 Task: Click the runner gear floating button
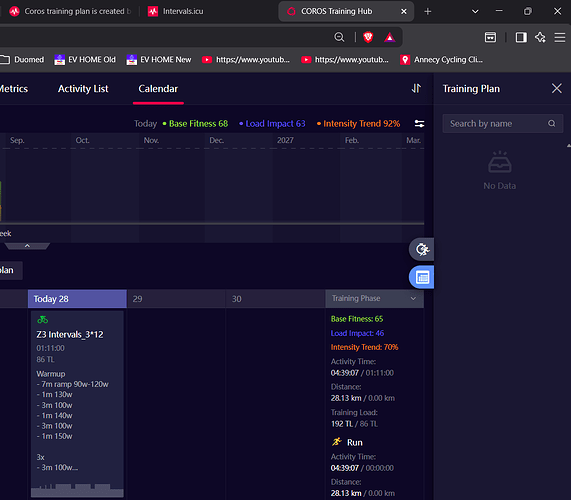click(x=422, y=249)
